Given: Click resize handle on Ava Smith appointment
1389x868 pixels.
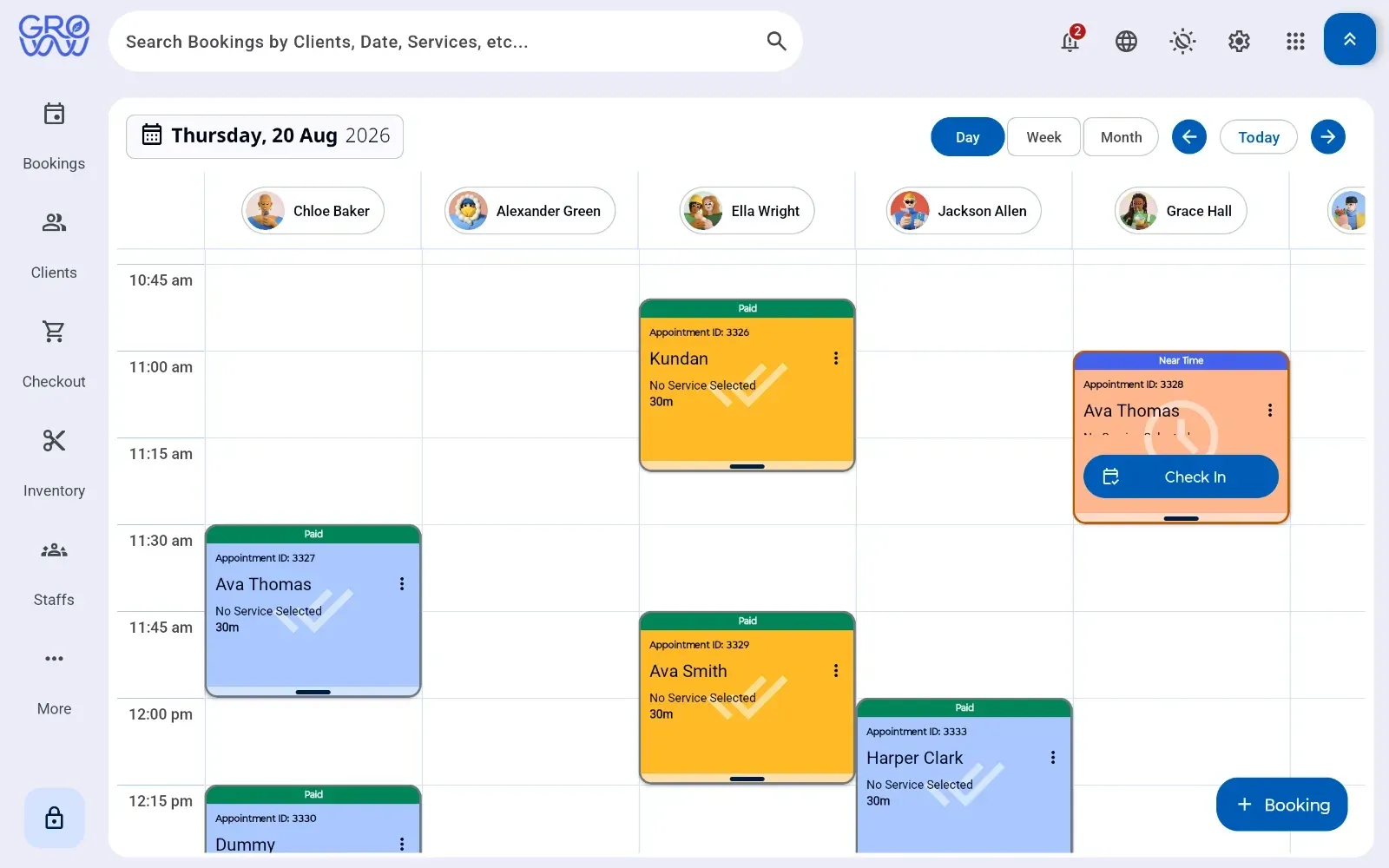Looking at the screenshot, I should [x=747, y=779].
